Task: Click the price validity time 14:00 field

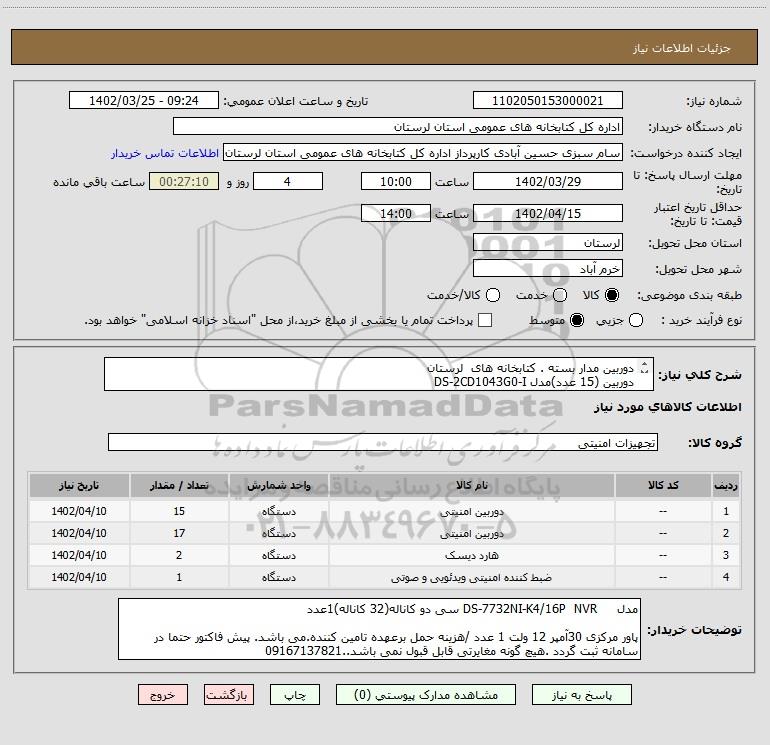Action: point(396,213)
